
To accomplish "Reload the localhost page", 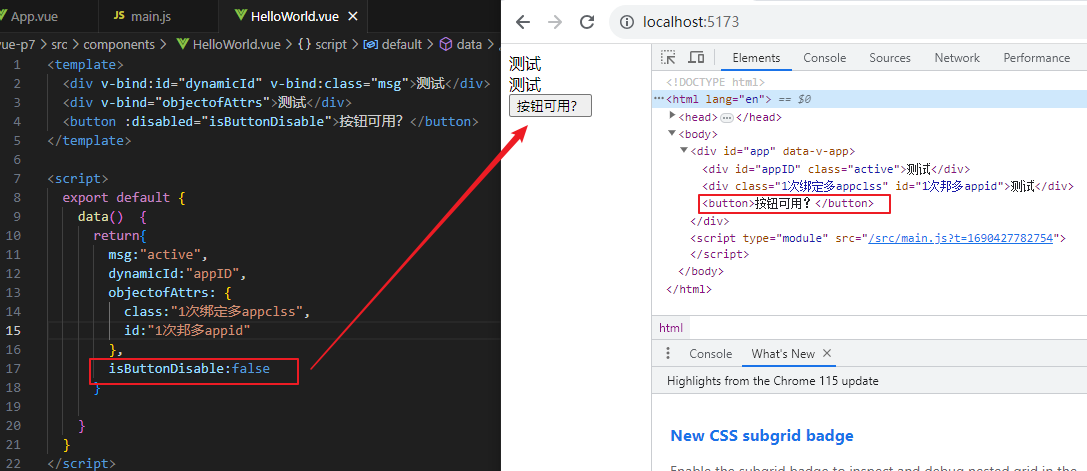I will 587,22.
